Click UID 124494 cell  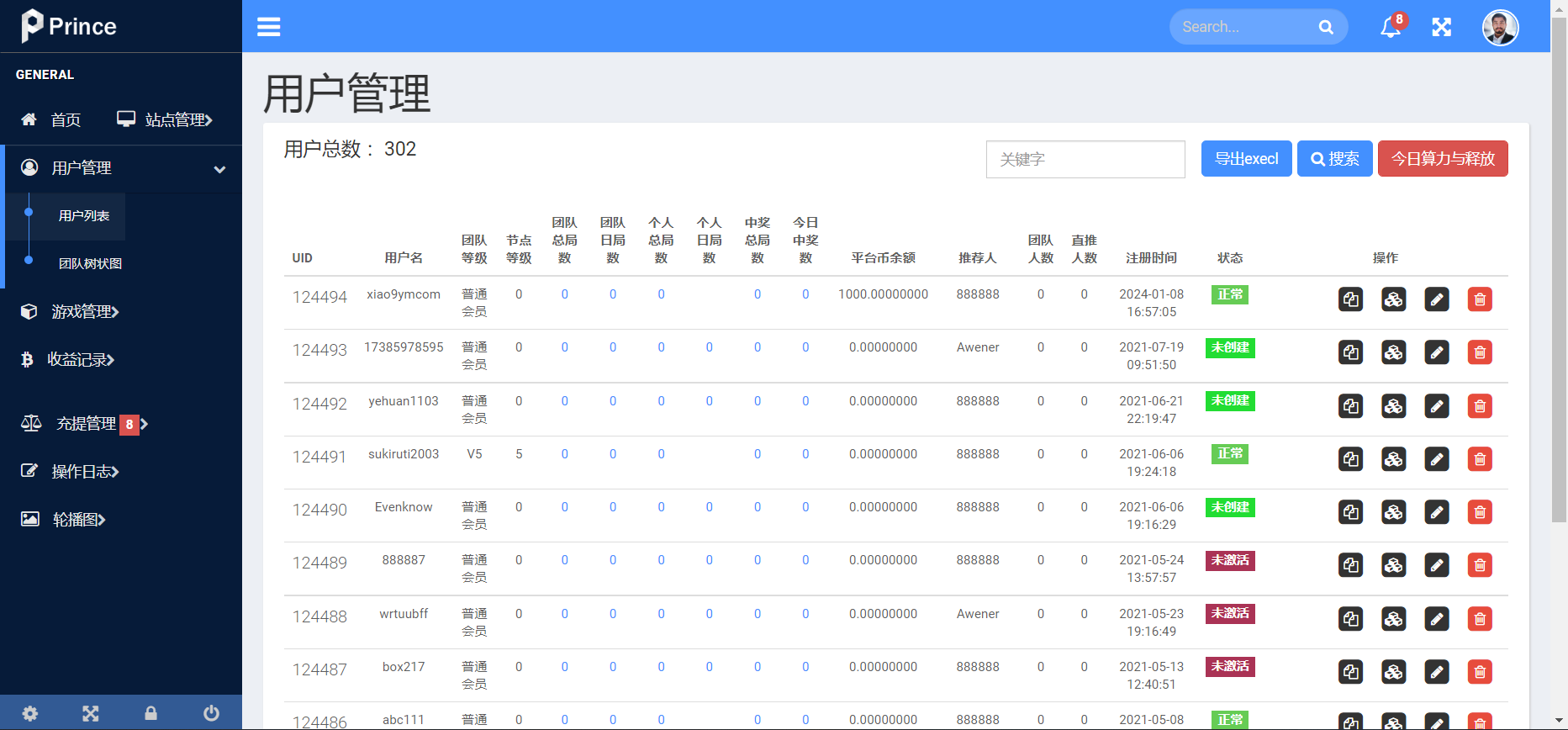click(319, 297)
